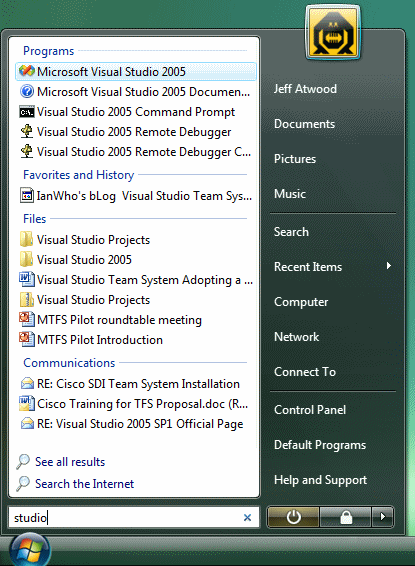415x566 pixels.
Task: Click the IanWho's bLog favorite page icon
Action: (27, 195)
